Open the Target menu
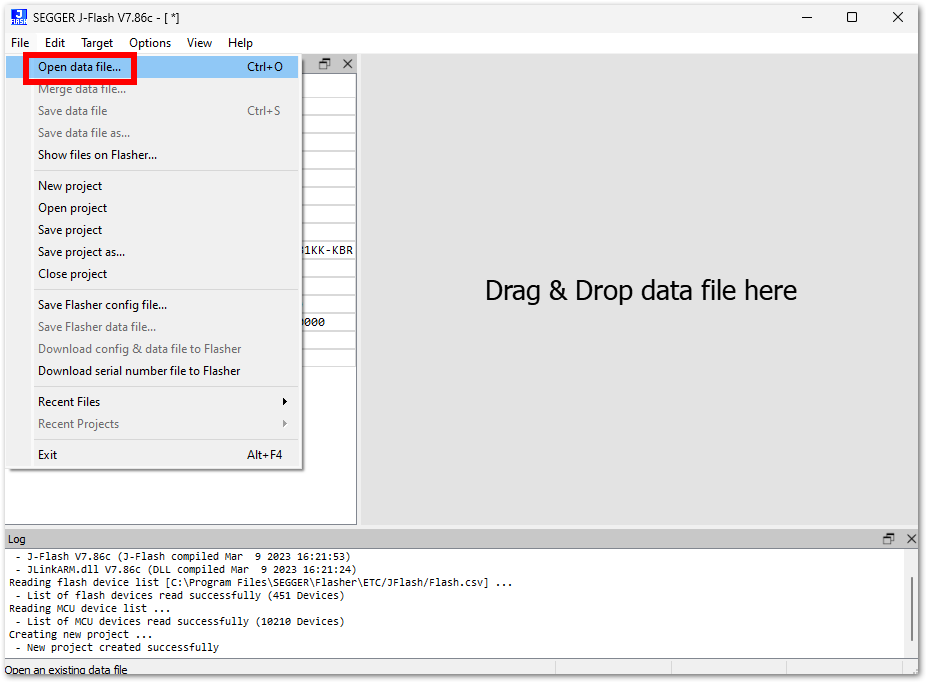This screenshot has width=927, height=683. coord(97,43)
